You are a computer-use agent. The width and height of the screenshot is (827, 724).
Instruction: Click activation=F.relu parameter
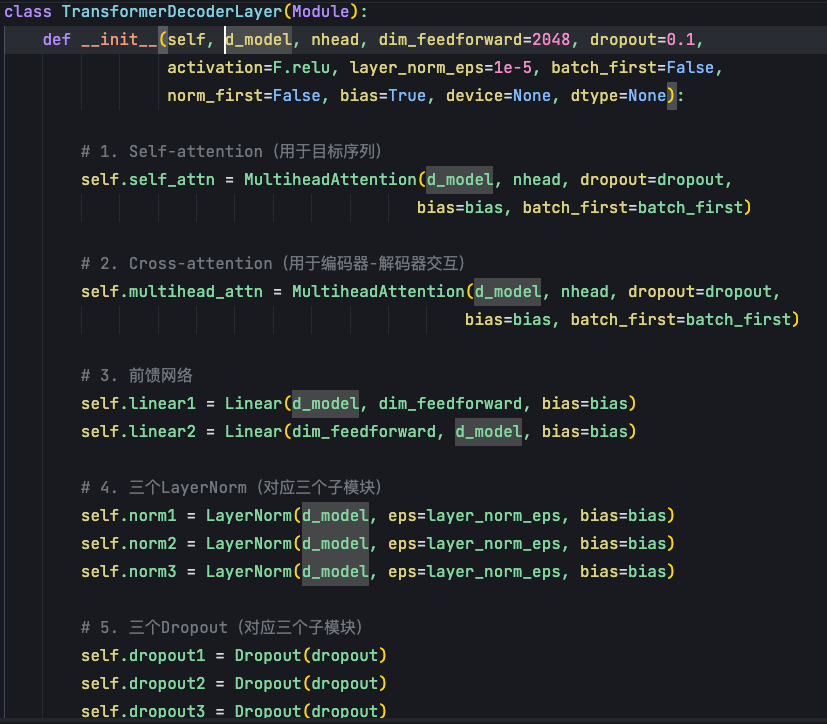[248, 67]
